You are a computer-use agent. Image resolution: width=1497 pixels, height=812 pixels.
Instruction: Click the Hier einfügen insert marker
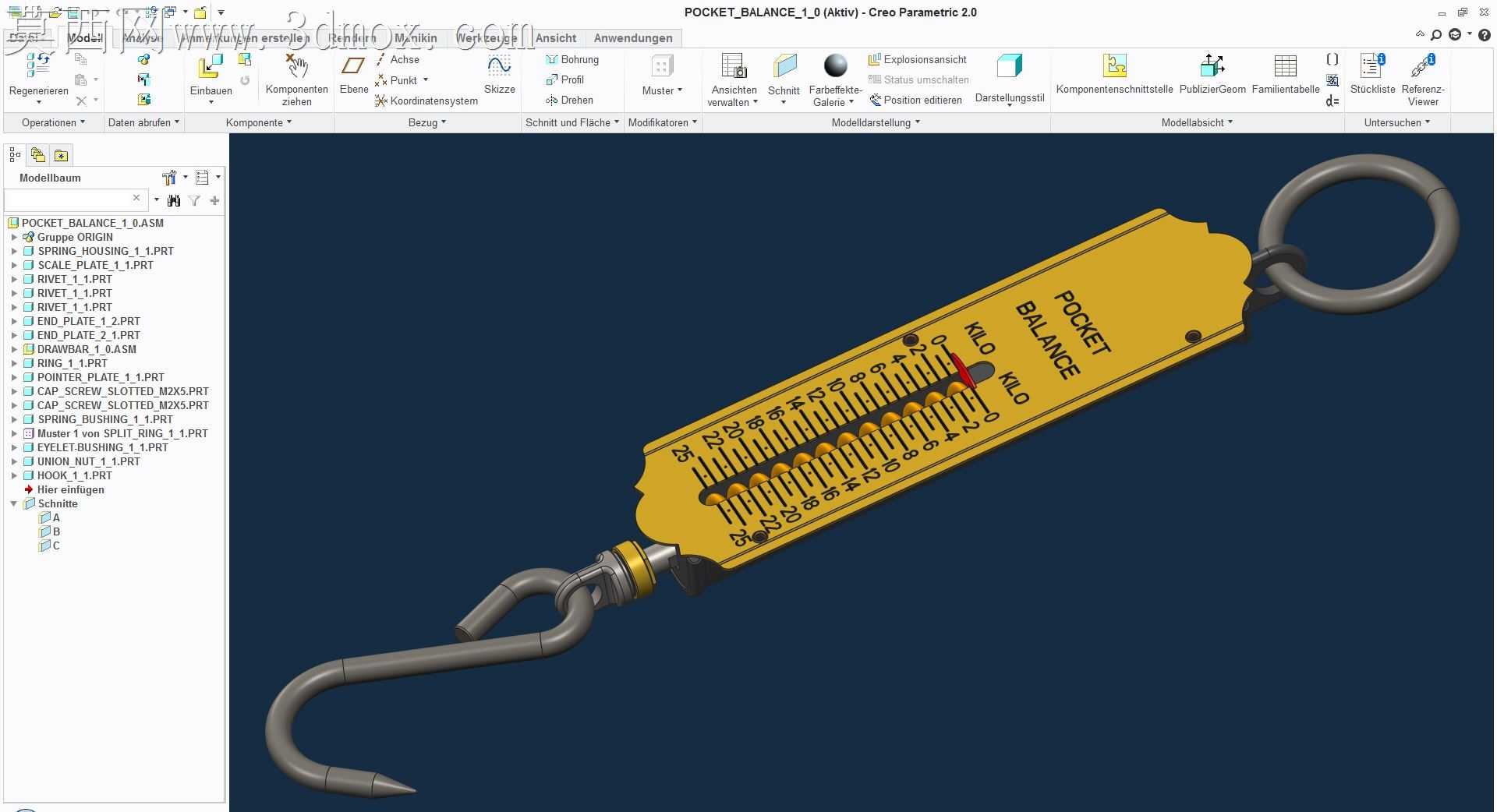tap(70, 489)
